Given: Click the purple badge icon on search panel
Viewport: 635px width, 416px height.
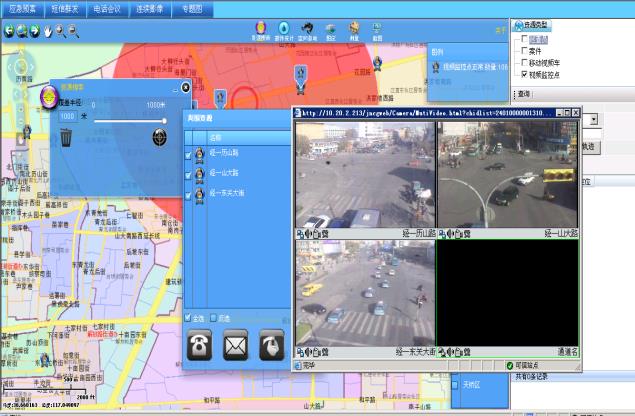Looking at the screenshot, I should [49, 97].
